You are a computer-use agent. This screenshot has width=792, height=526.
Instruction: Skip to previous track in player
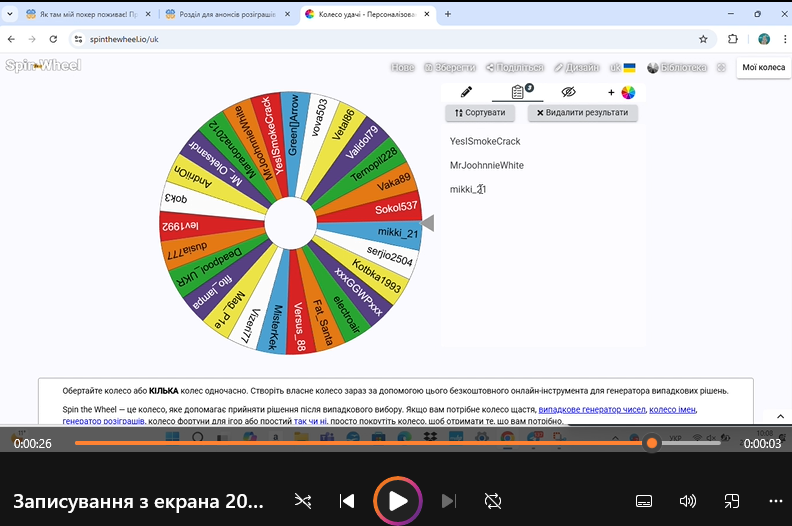point(347,500)
